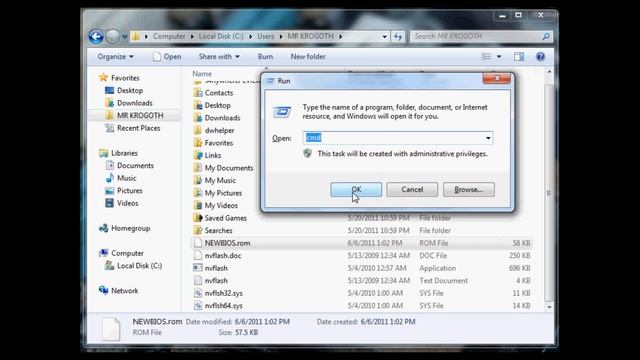Select the nvflash Application file
Image resolution: width=640 pixels, height=360 pixels.
pos(216,268)
